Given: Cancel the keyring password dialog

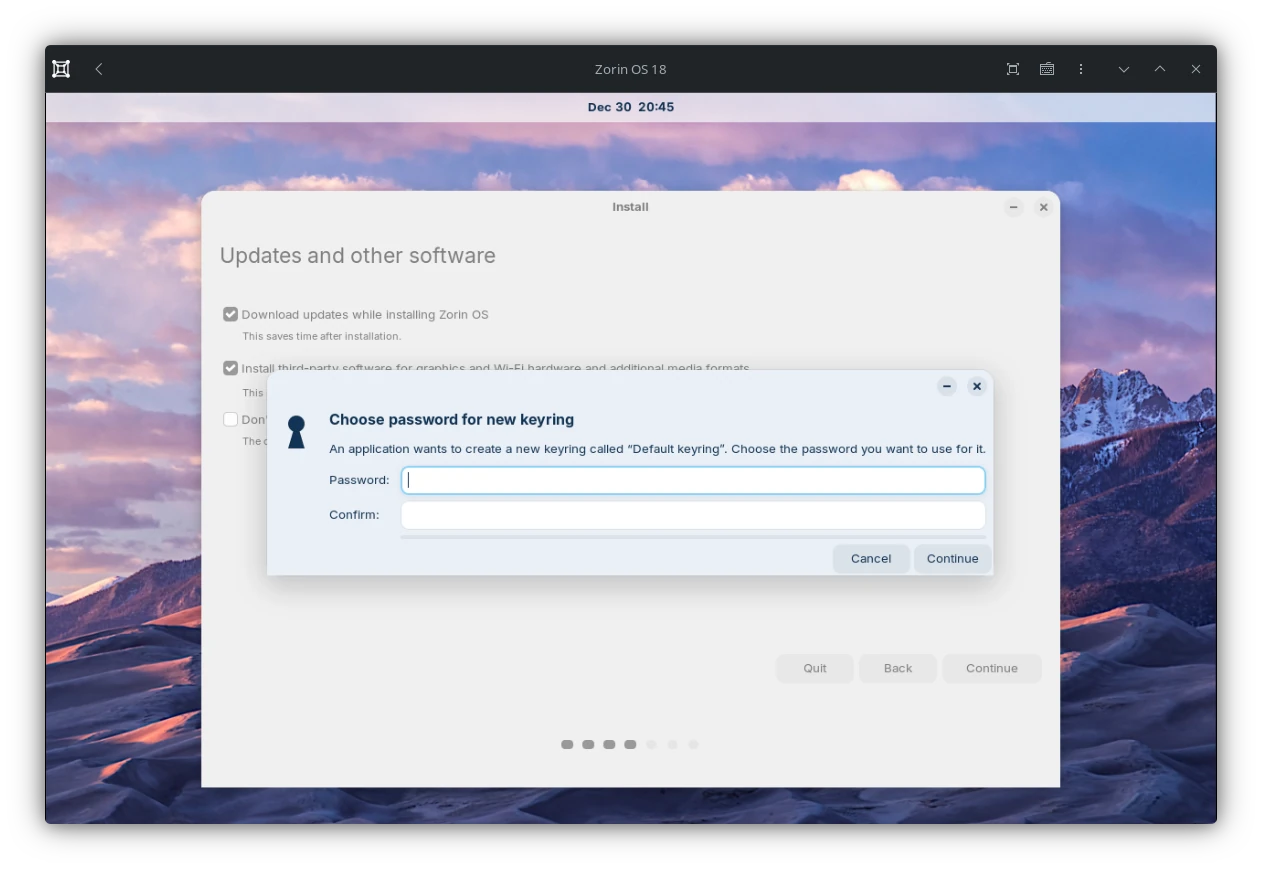Looking at the screenshot, I should pyautogui.click(x=870, y=558).
